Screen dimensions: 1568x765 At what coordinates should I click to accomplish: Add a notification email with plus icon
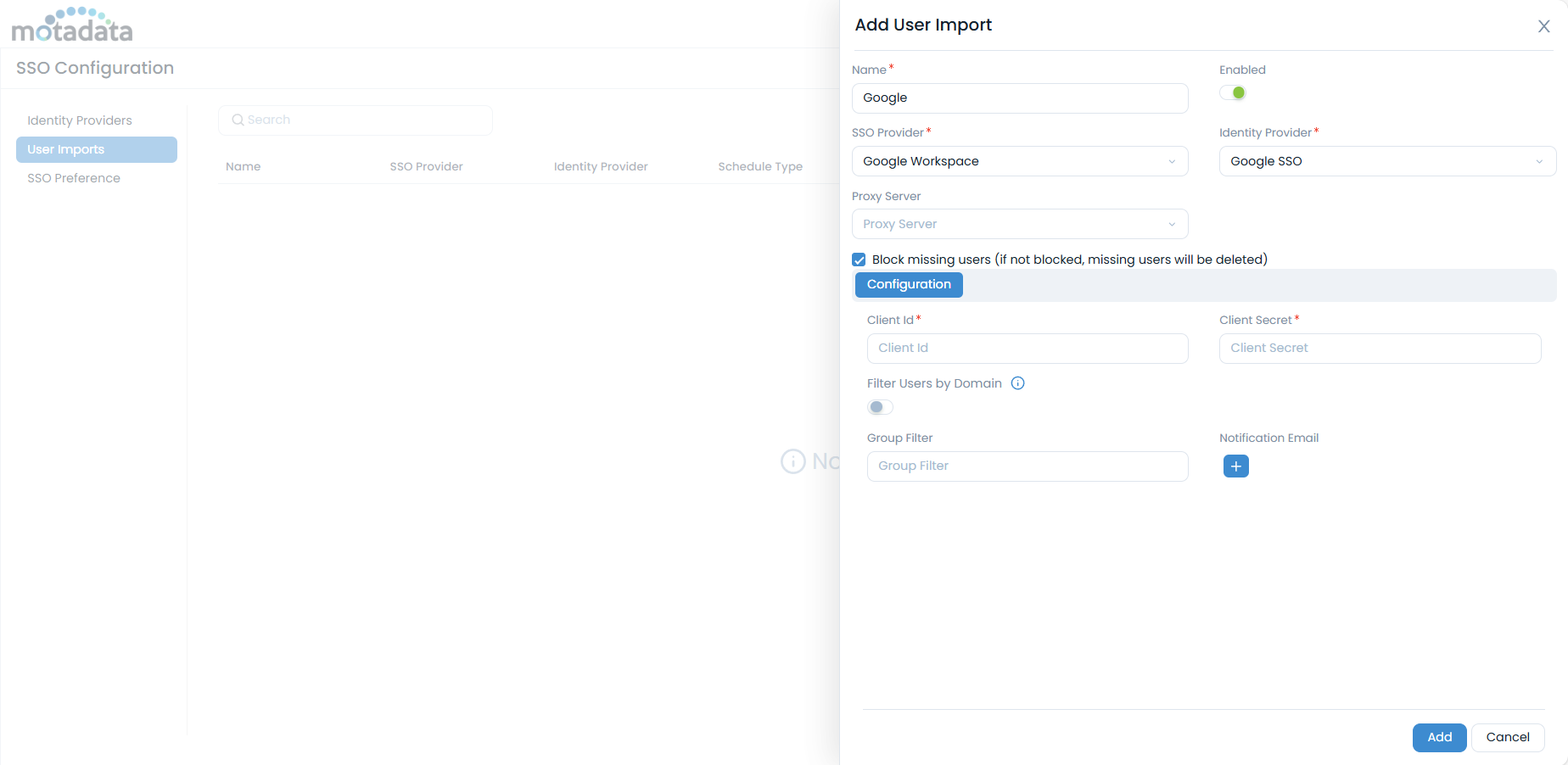click(1235, 466)
